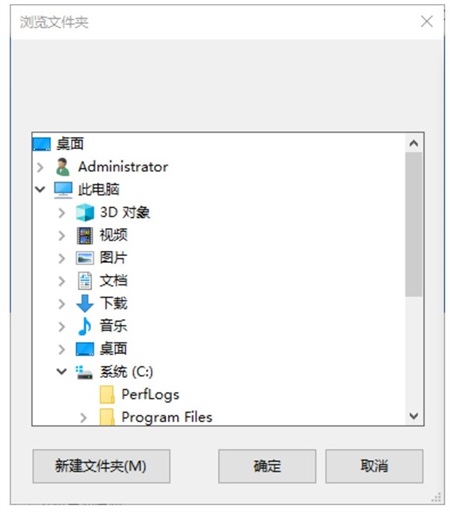Click the 文档 document icon
450x512 pixels.
[x=85, y=281]
